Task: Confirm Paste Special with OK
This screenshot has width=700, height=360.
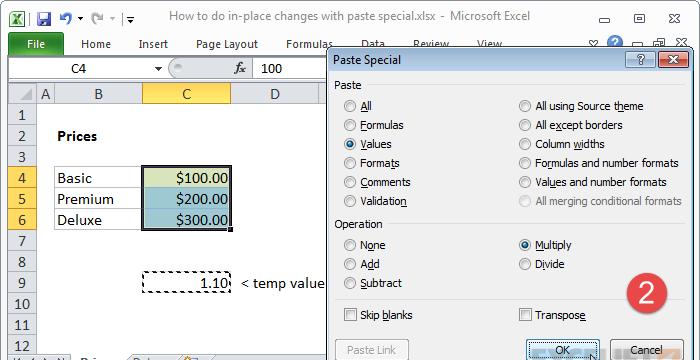Action: point(562,350)
